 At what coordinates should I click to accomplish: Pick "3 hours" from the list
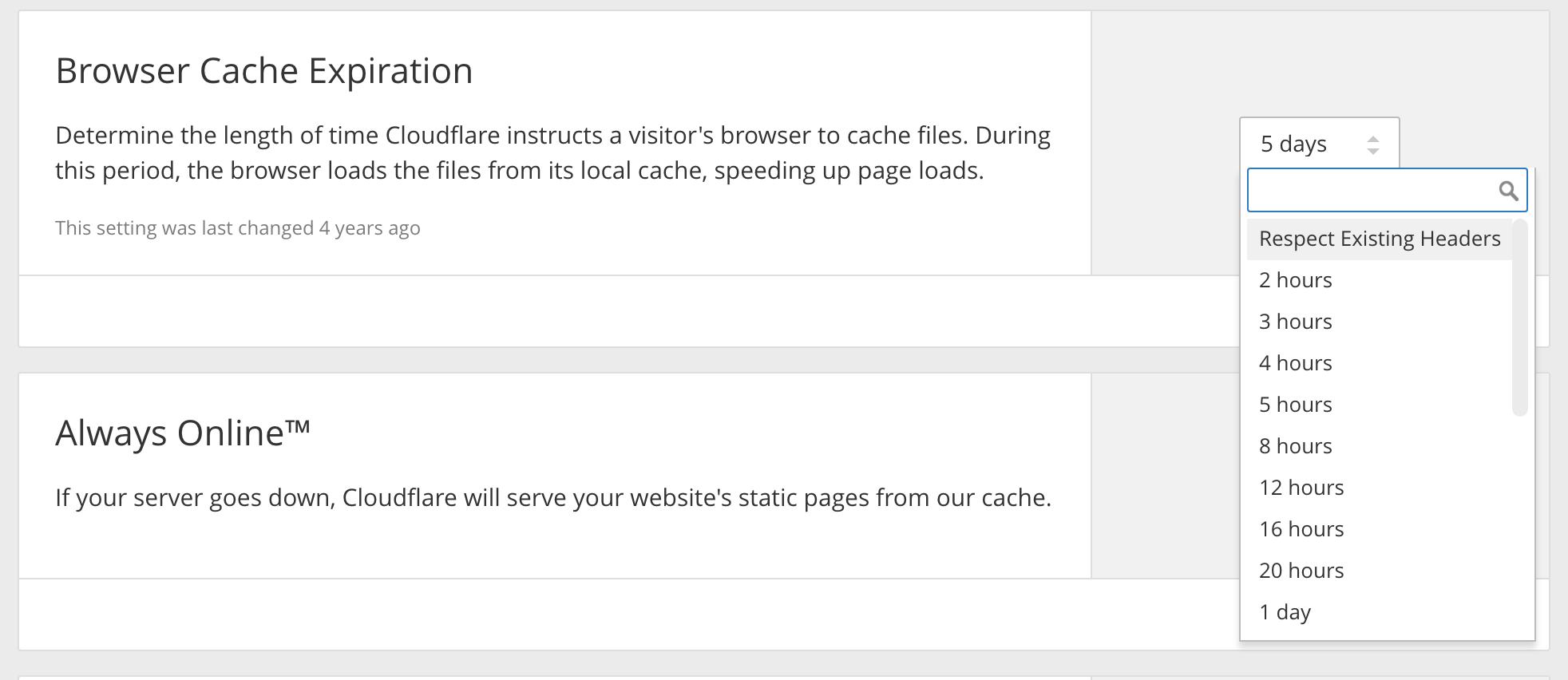[x=1295, y=322]
